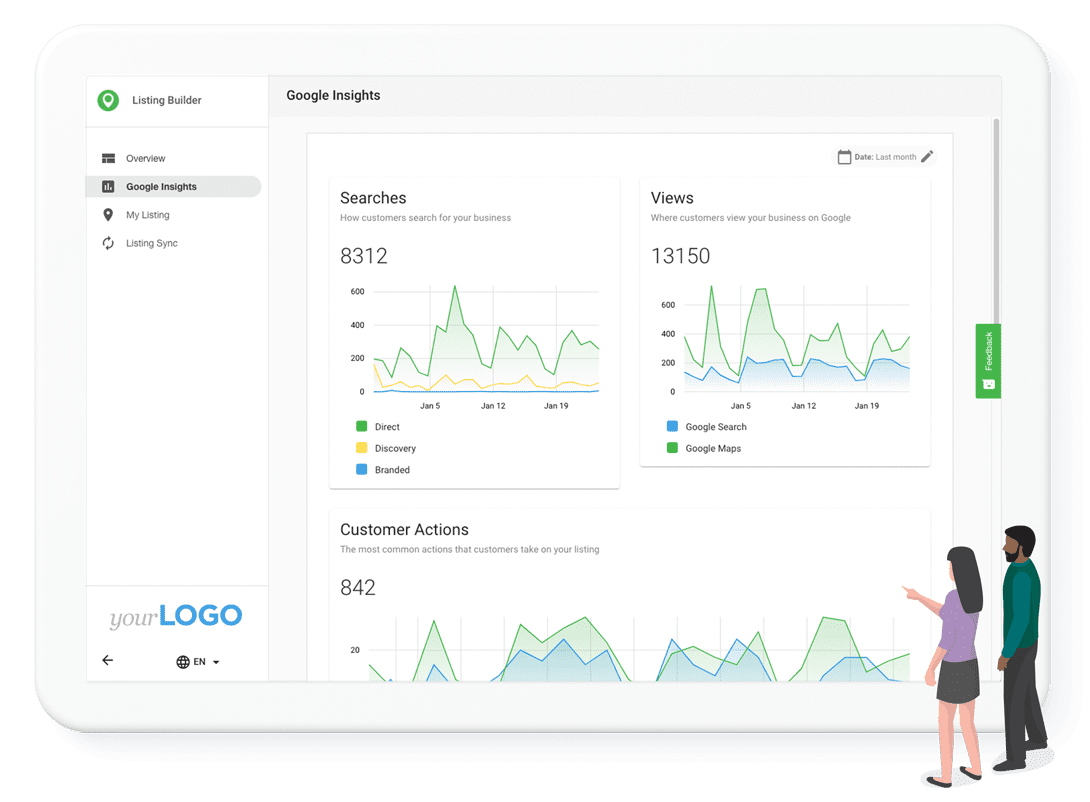The image size is (1090, 802).
Task: Go to Listing Sync
Action: pos(174,243)
